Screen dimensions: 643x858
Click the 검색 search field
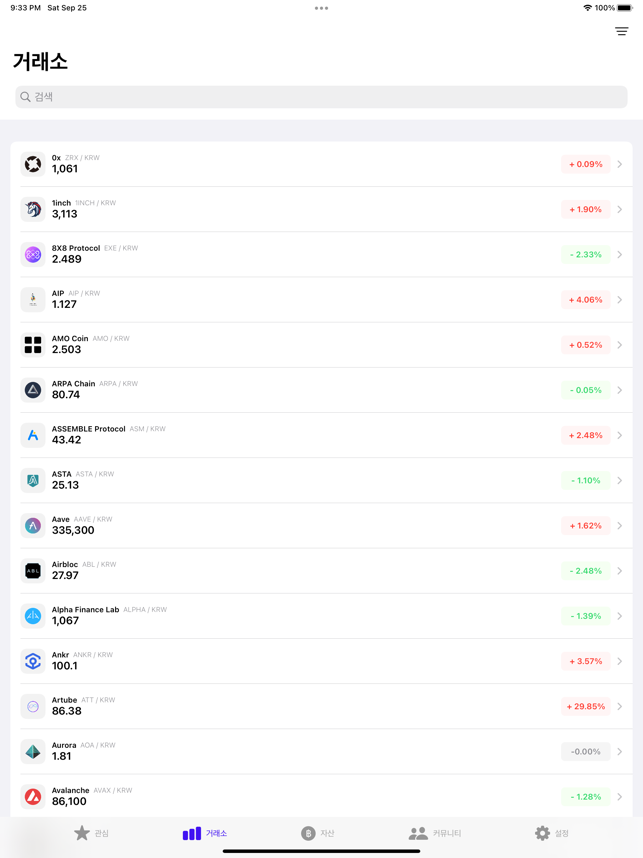click(x=321, y=97)
